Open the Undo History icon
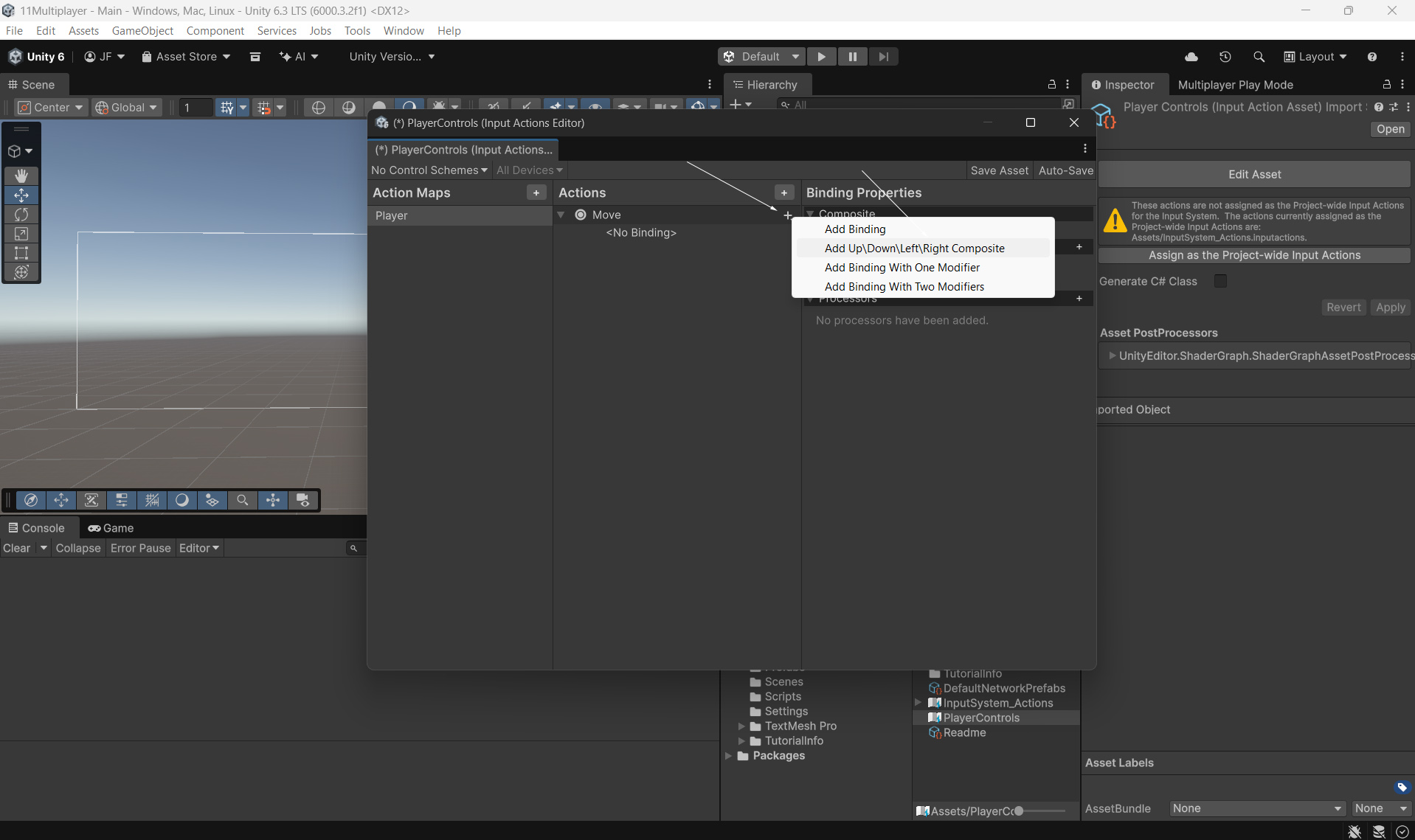The width and height of the screenshot is (1415, 840). click(x=1225, y=57)
